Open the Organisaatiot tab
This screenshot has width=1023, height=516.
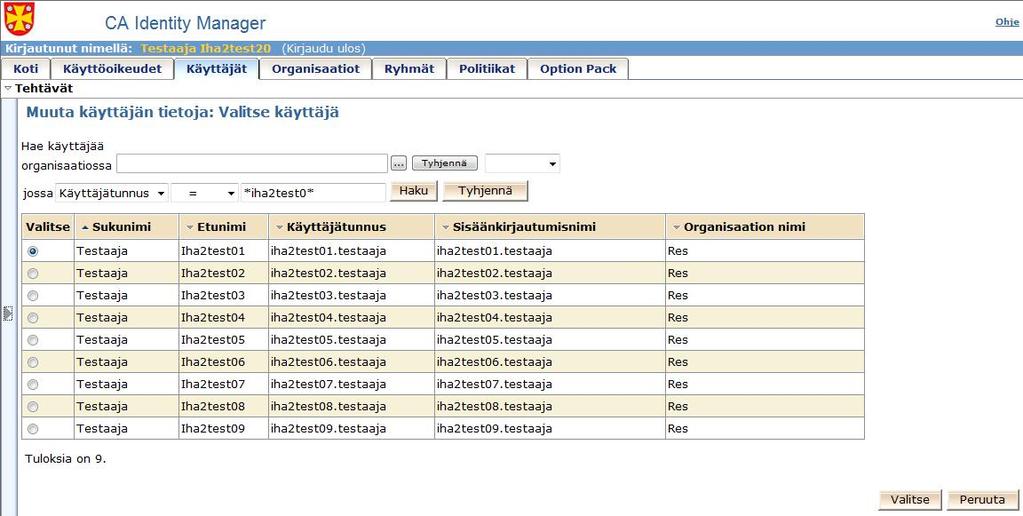click(x=316, y=69)
